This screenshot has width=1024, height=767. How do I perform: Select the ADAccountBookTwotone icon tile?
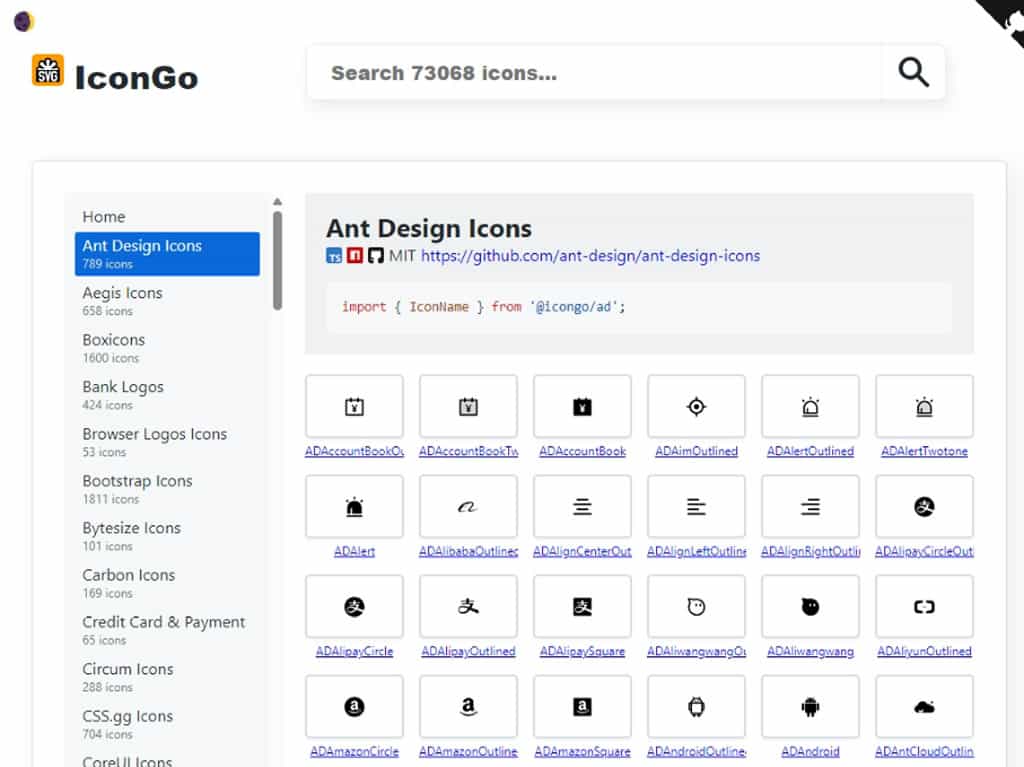[468, 406]
